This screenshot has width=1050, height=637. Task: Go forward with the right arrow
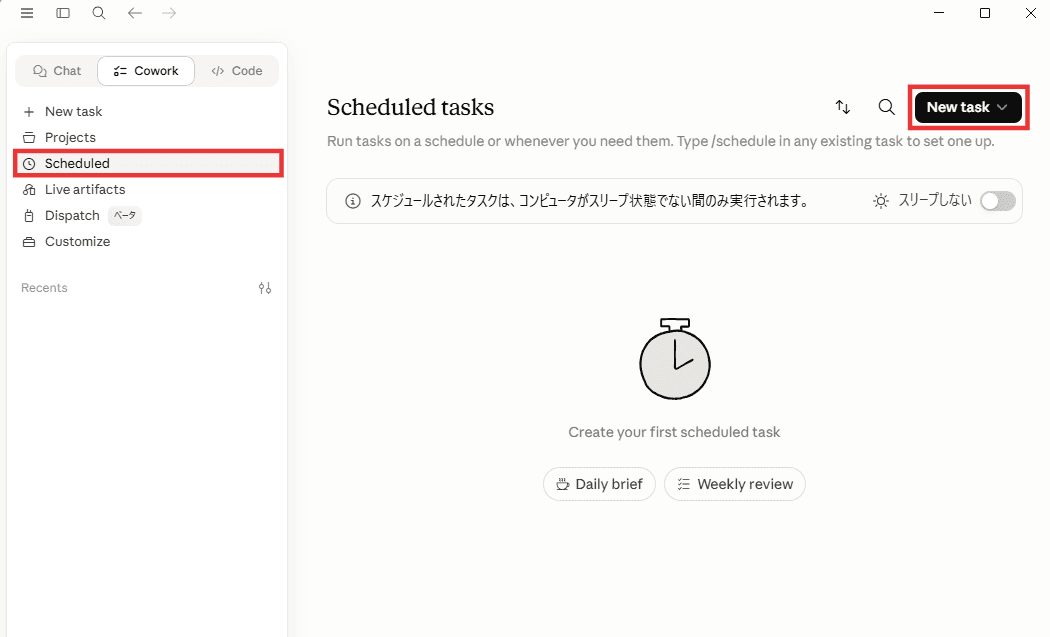pos(169,13)
